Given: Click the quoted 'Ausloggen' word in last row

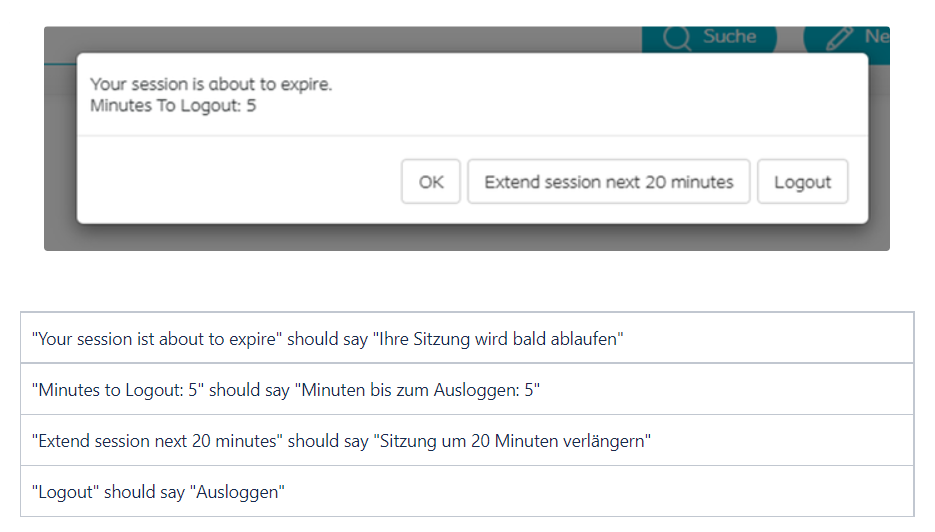Looking at the screenshot, I should click(237, 492).
